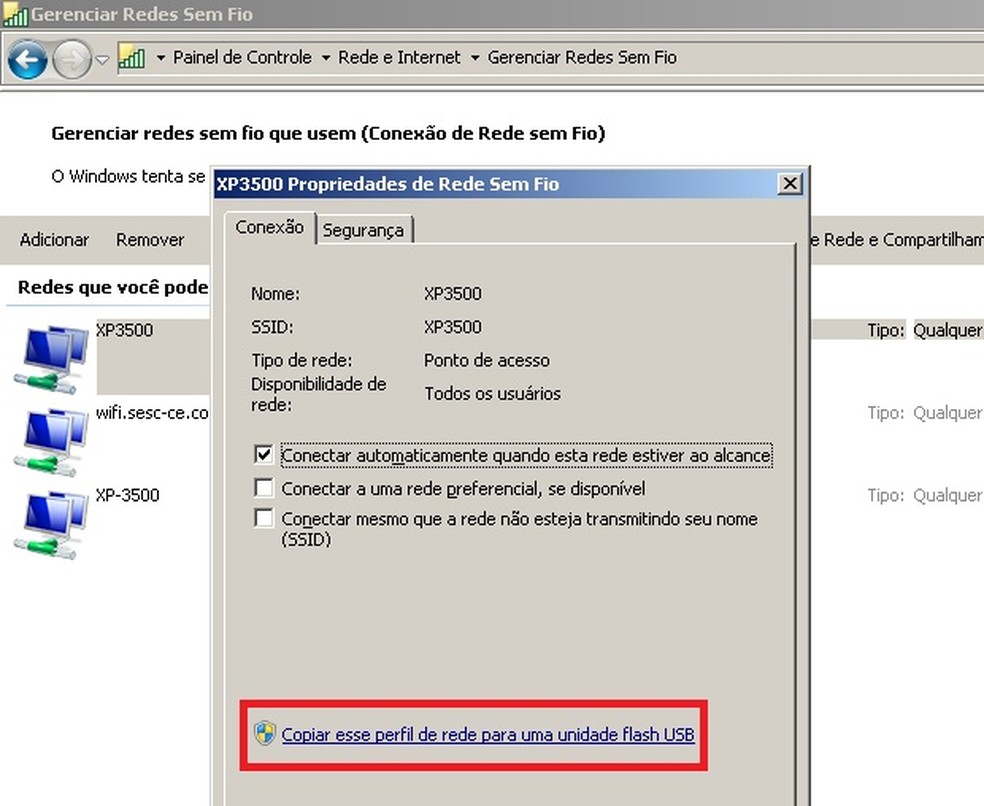Click the signal bars icon on the title bar
984x806 pixels.
(x=16, y=14)
